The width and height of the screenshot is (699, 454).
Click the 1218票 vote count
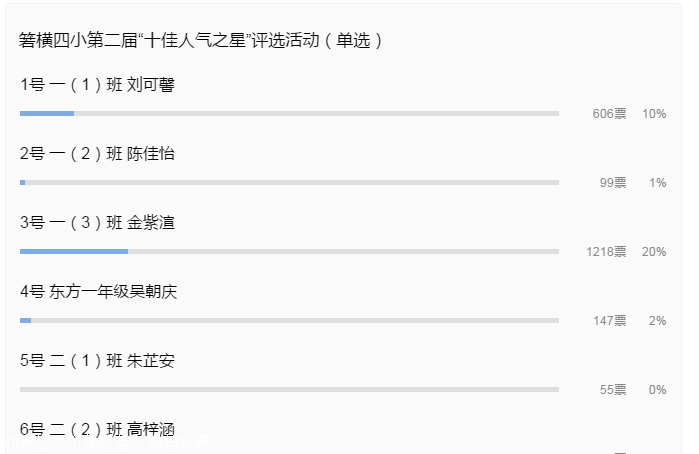pyautogui.click(x=606, y=252)
